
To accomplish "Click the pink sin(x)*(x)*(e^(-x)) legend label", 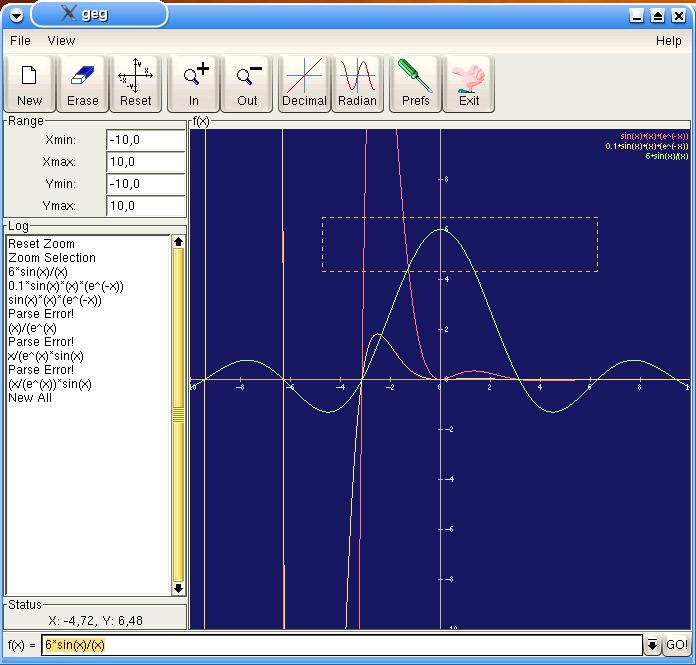I will [x=654, y=136].
